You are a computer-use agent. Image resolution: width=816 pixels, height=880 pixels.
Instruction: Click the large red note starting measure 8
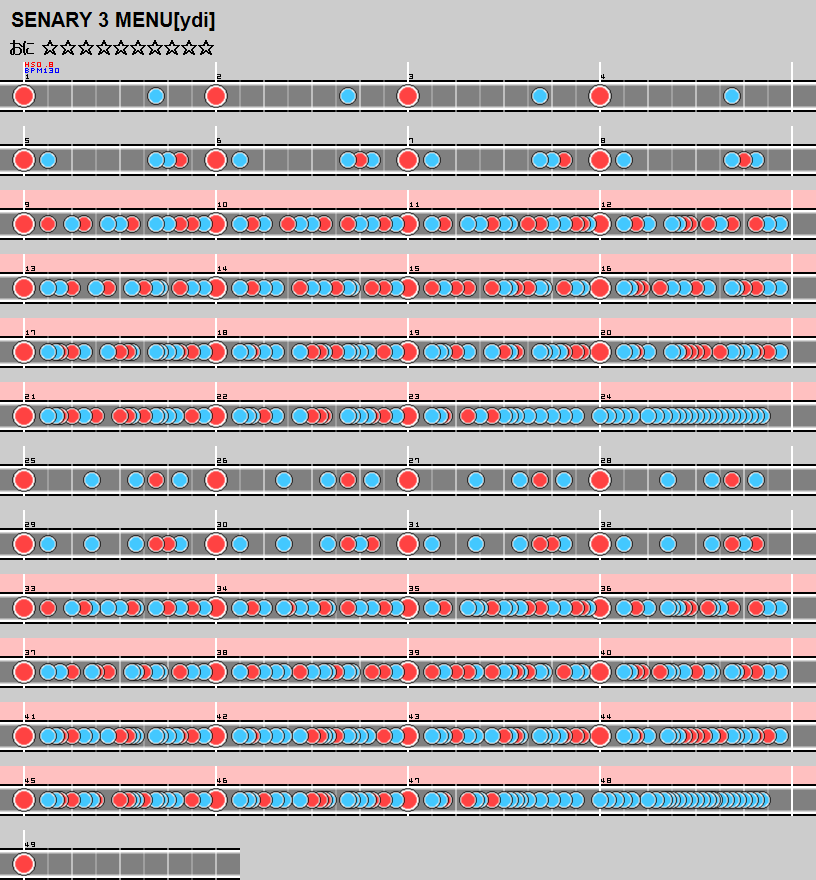tap(599, 160)
